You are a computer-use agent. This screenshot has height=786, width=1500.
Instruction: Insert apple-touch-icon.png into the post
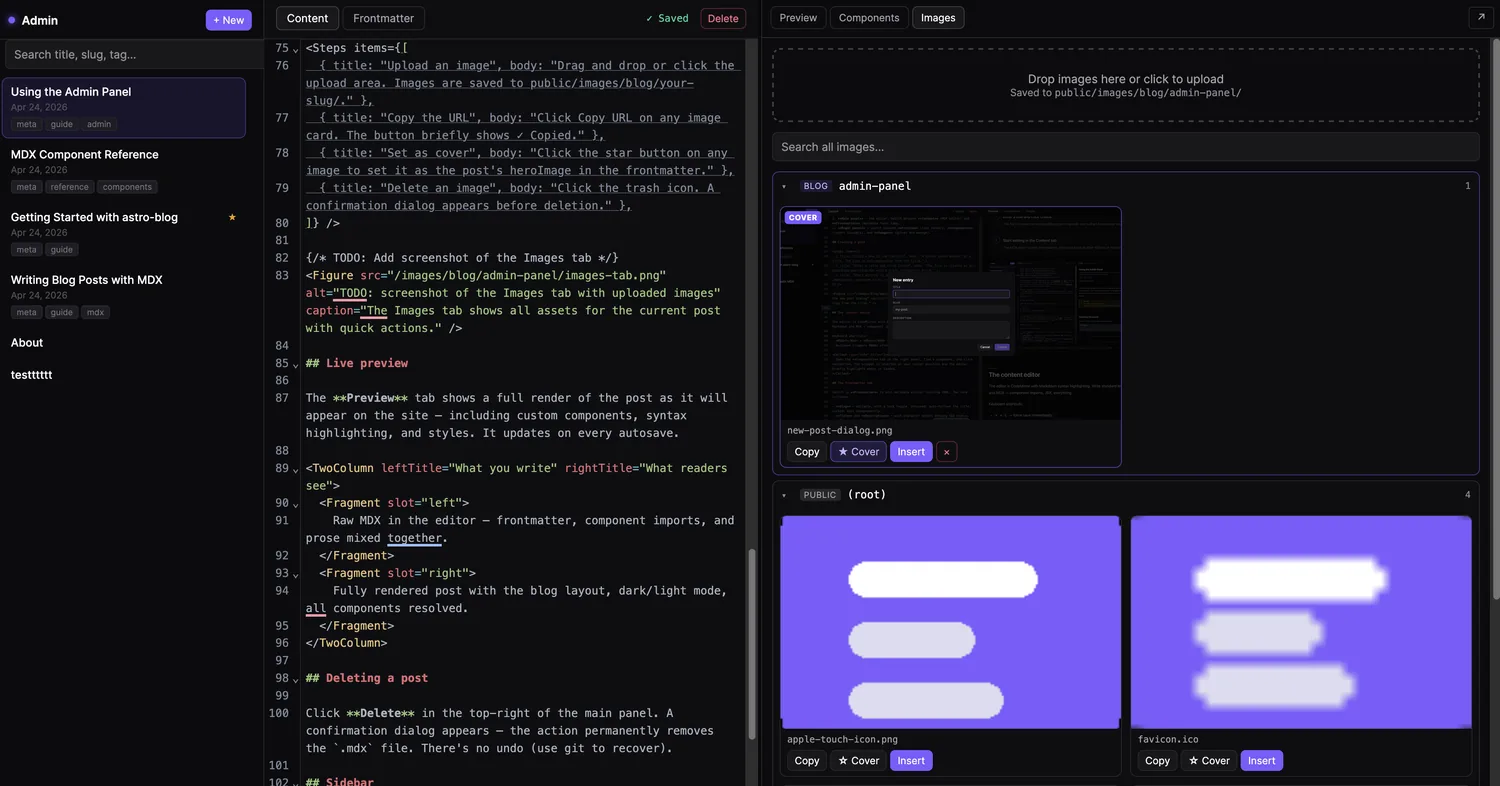[911, 761]
